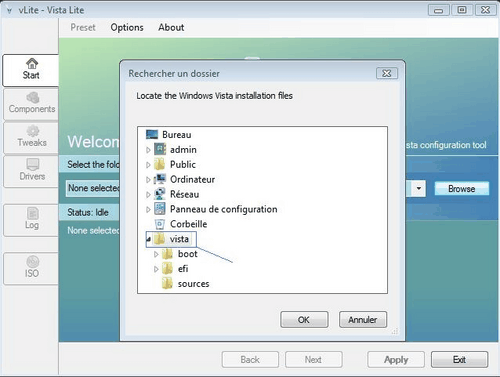Expand the Panneau de configuration node
The width and height of the screenshot is (500, 377).
point(148,210)
